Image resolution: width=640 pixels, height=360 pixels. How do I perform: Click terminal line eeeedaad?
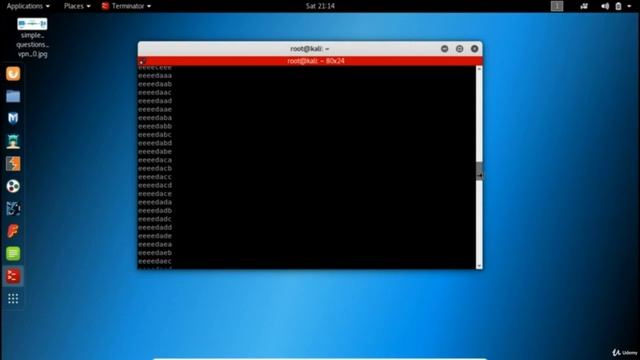155,101
